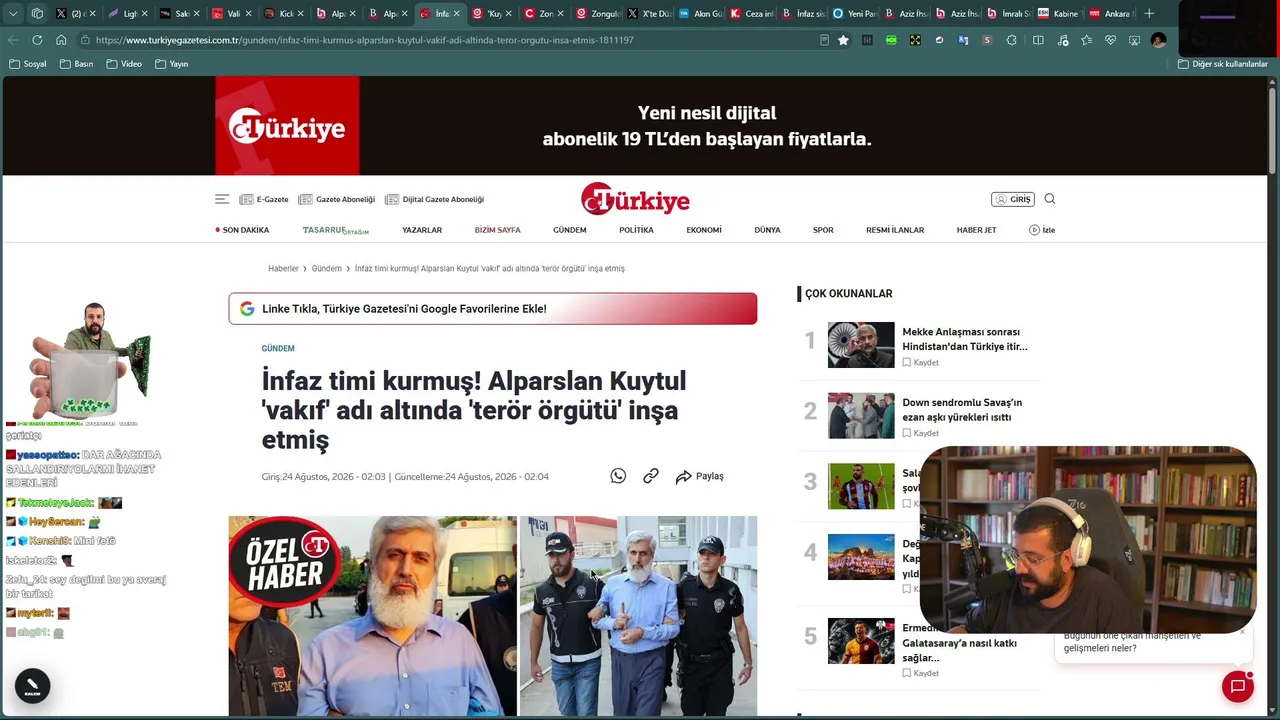Open the favorites list star icon in toolbar
1280x720 pixels.
[1086, 40]
